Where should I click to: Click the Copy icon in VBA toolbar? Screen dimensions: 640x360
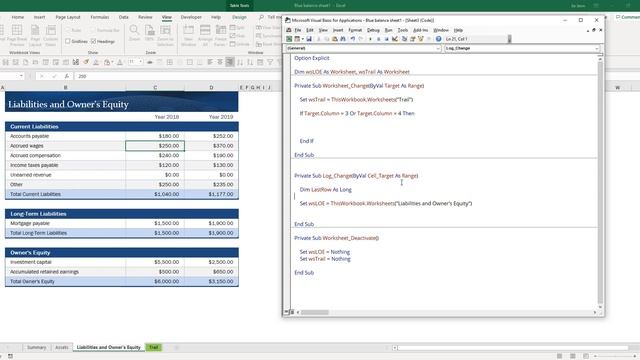click(327, 39)
